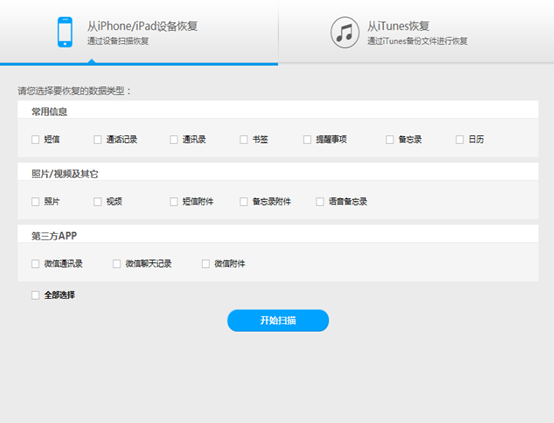Viewport: 554px width, 423px height.
Task: Check the 微信聊天记录 checkbox
Action: 117,264
